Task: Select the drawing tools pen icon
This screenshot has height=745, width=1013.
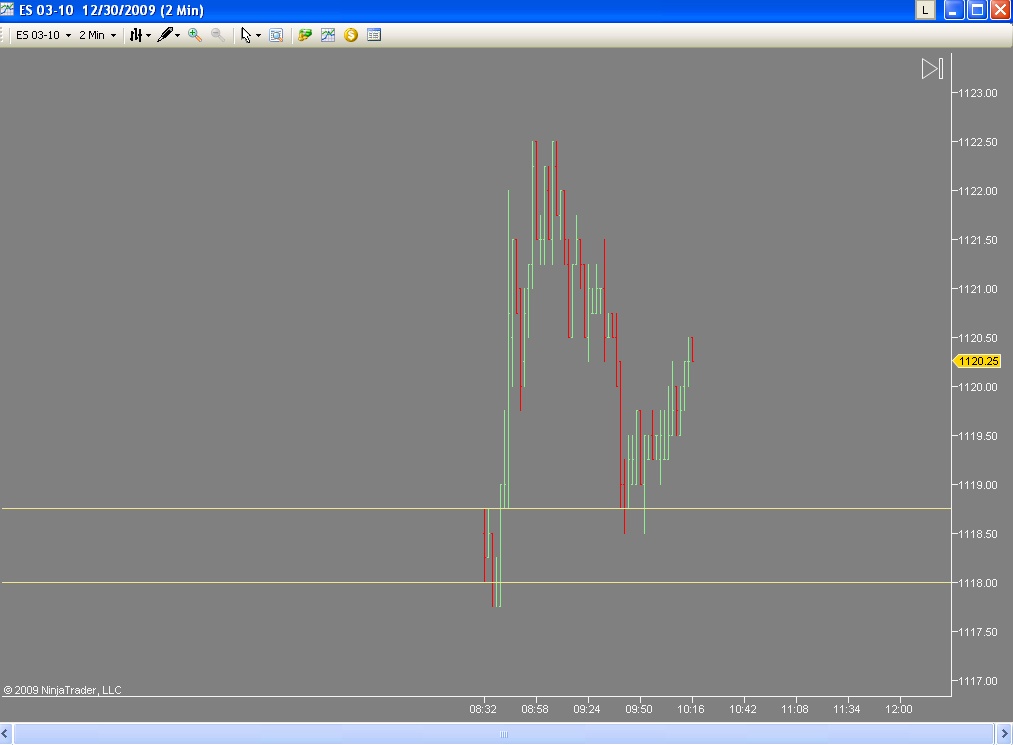Action: [x=165, y=35]
